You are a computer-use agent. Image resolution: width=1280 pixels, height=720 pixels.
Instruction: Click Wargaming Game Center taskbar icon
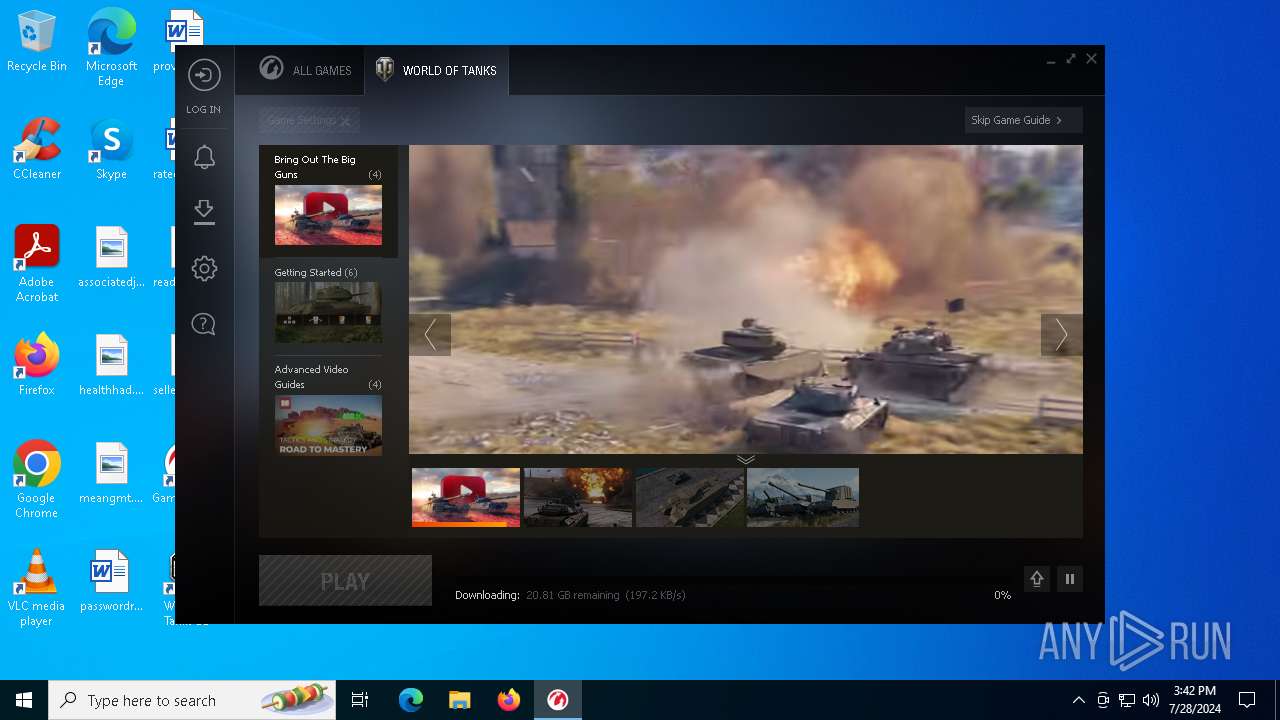pos(557,700)
